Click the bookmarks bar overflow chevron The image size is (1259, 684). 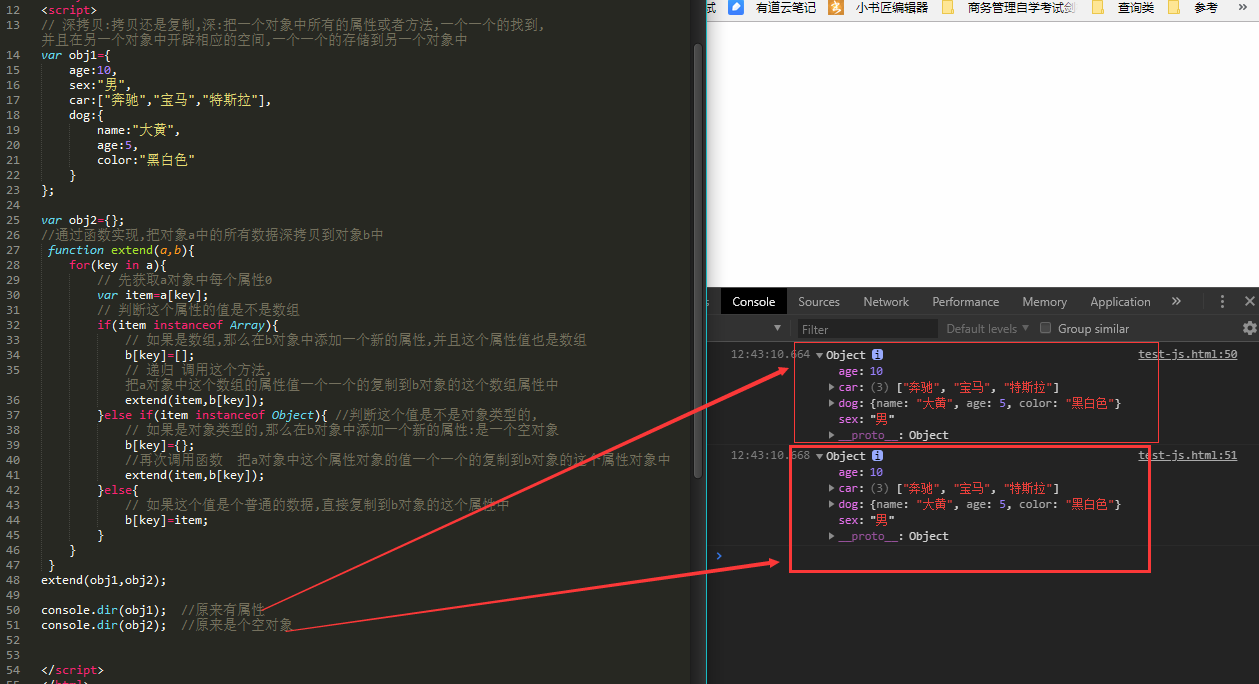tap(1243, 8)
